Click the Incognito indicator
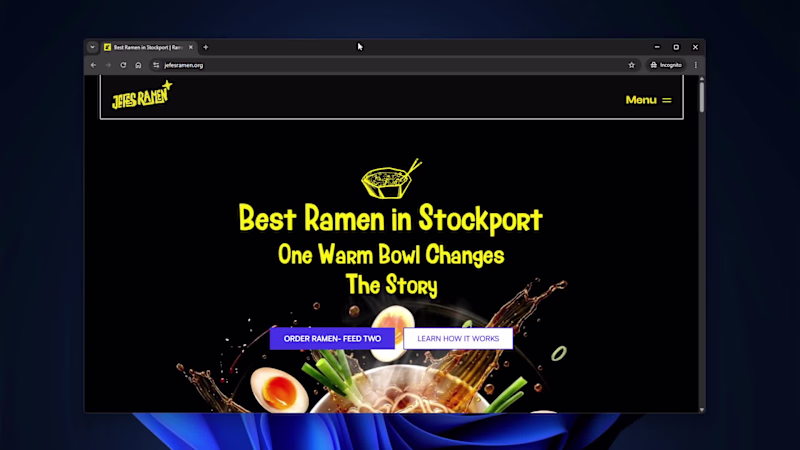This screenshot has width=800, height=450. [666, 65]
